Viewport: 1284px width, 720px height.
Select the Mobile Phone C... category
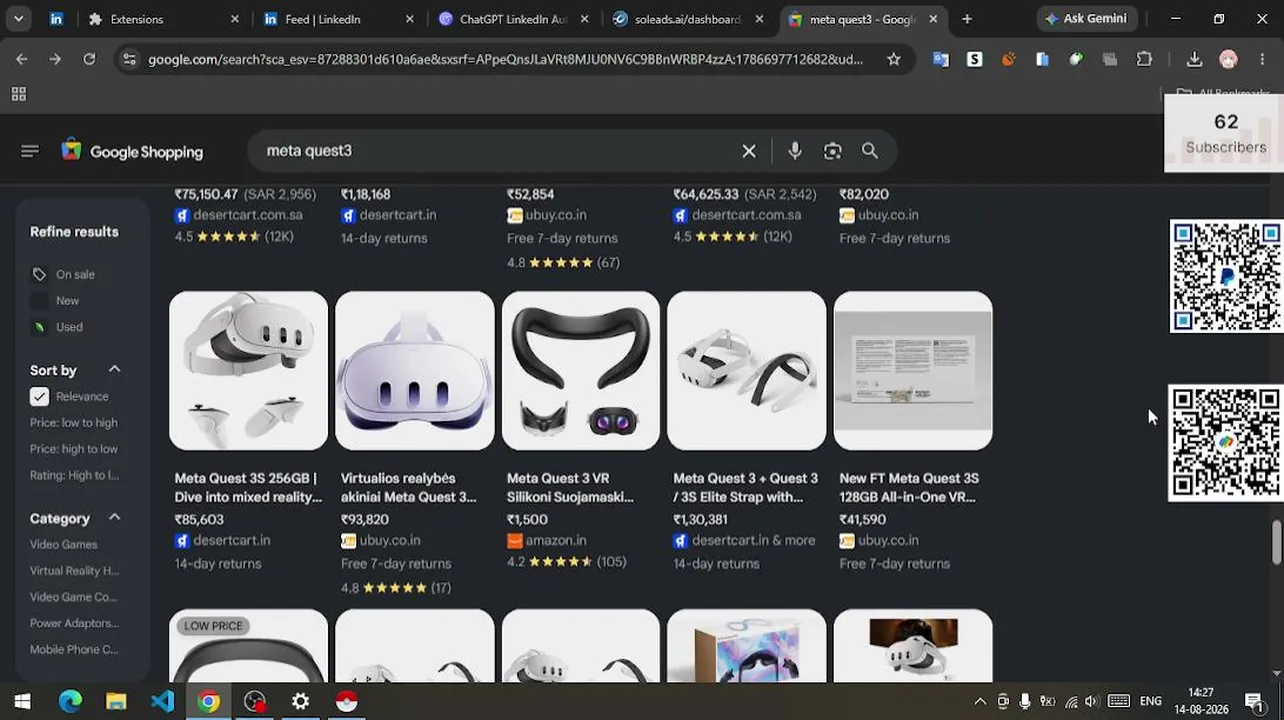click(x=74, y=649)
